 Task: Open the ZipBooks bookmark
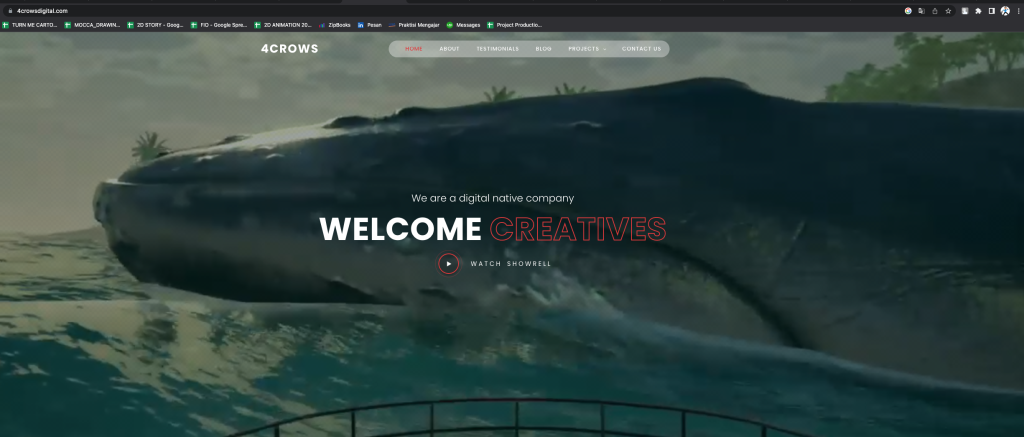(335, 24)
